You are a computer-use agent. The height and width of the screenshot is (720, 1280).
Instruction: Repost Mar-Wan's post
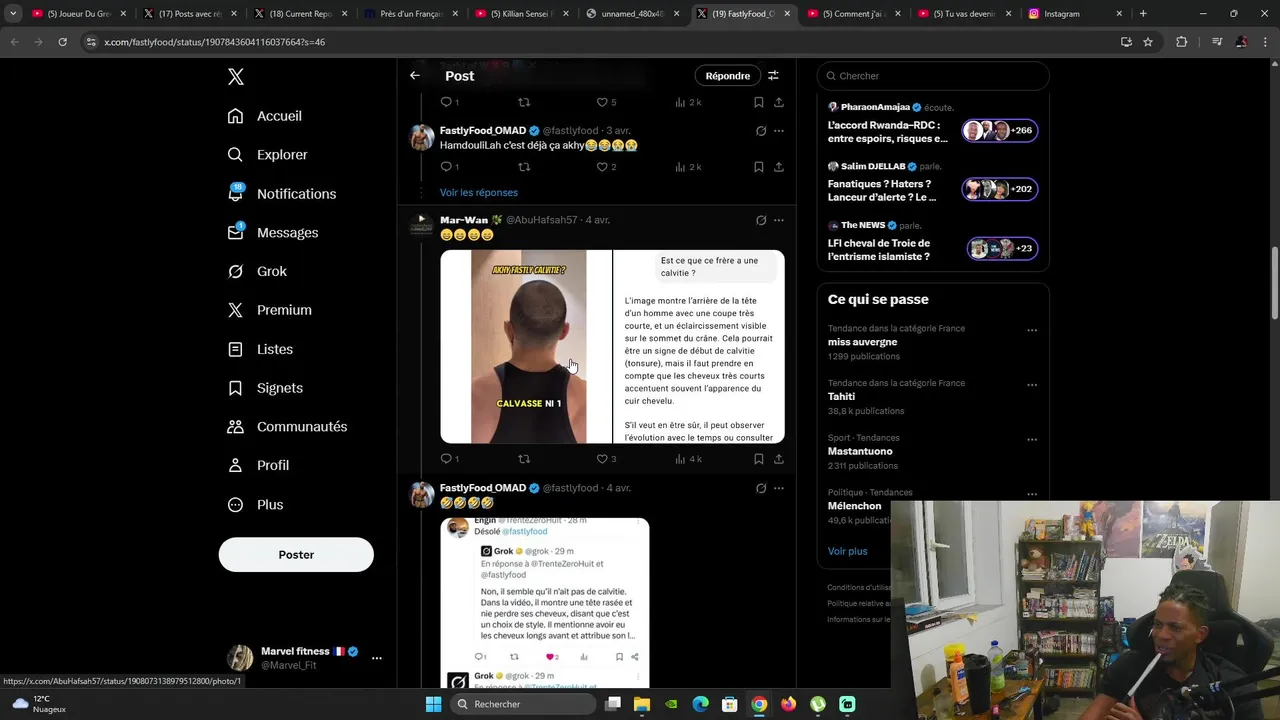pos(524,459)
